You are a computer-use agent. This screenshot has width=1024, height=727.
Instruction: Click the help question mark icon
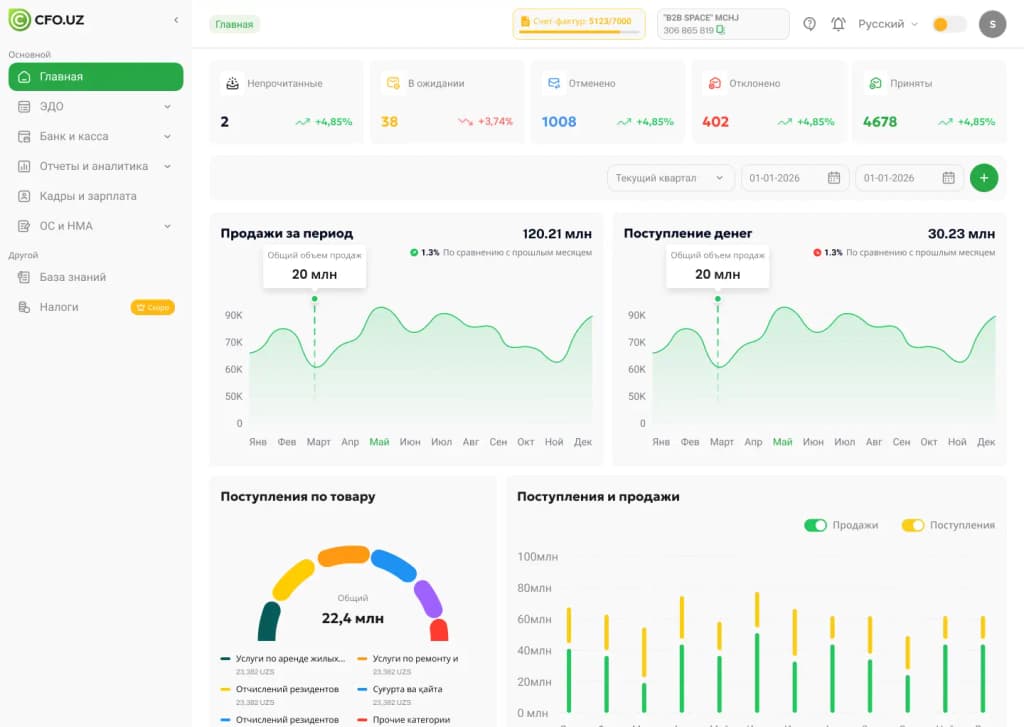[810, 23]
